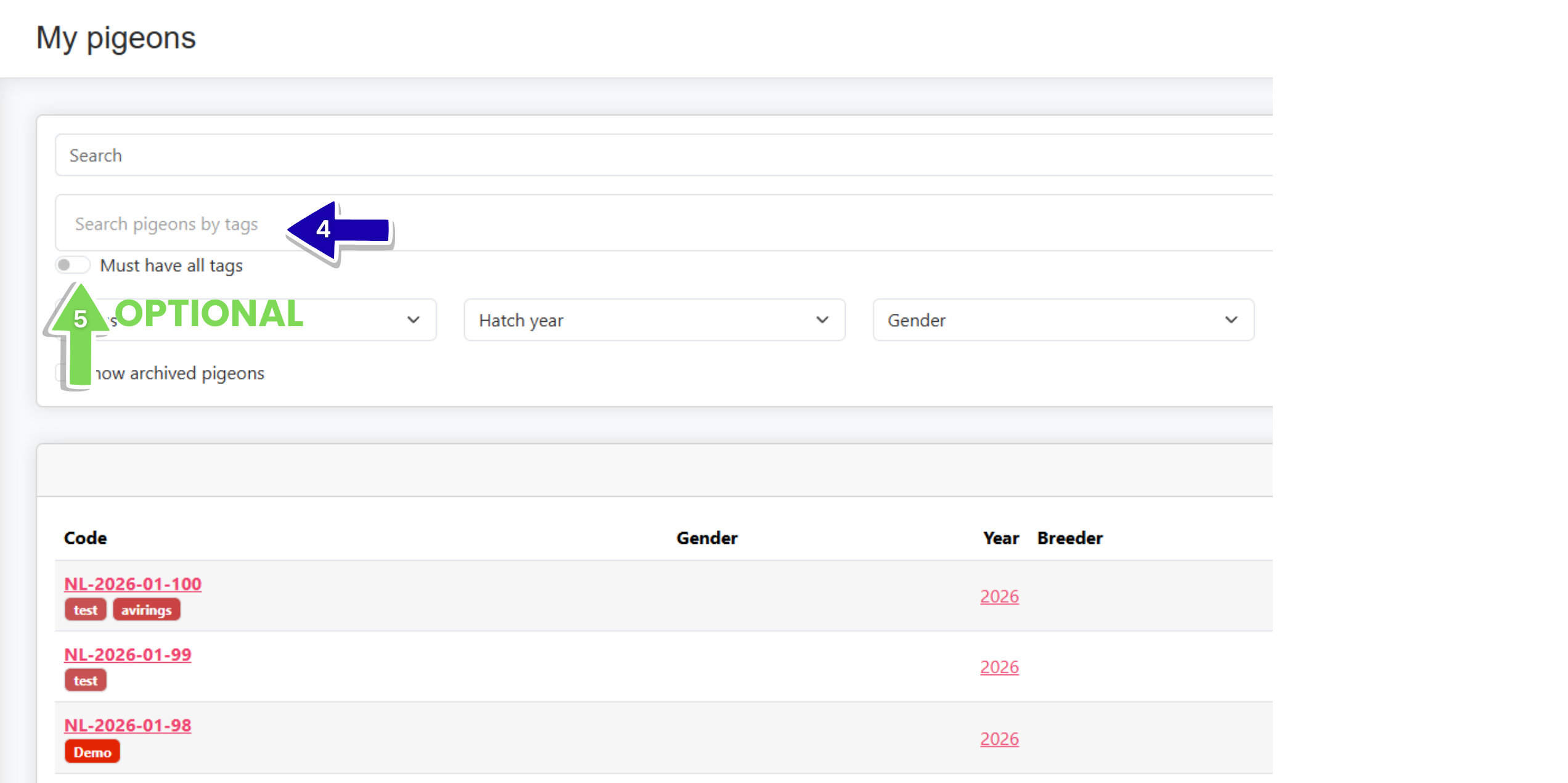
Task: Open pigeon NL-2026-01-99
Action: pos(128,655)
